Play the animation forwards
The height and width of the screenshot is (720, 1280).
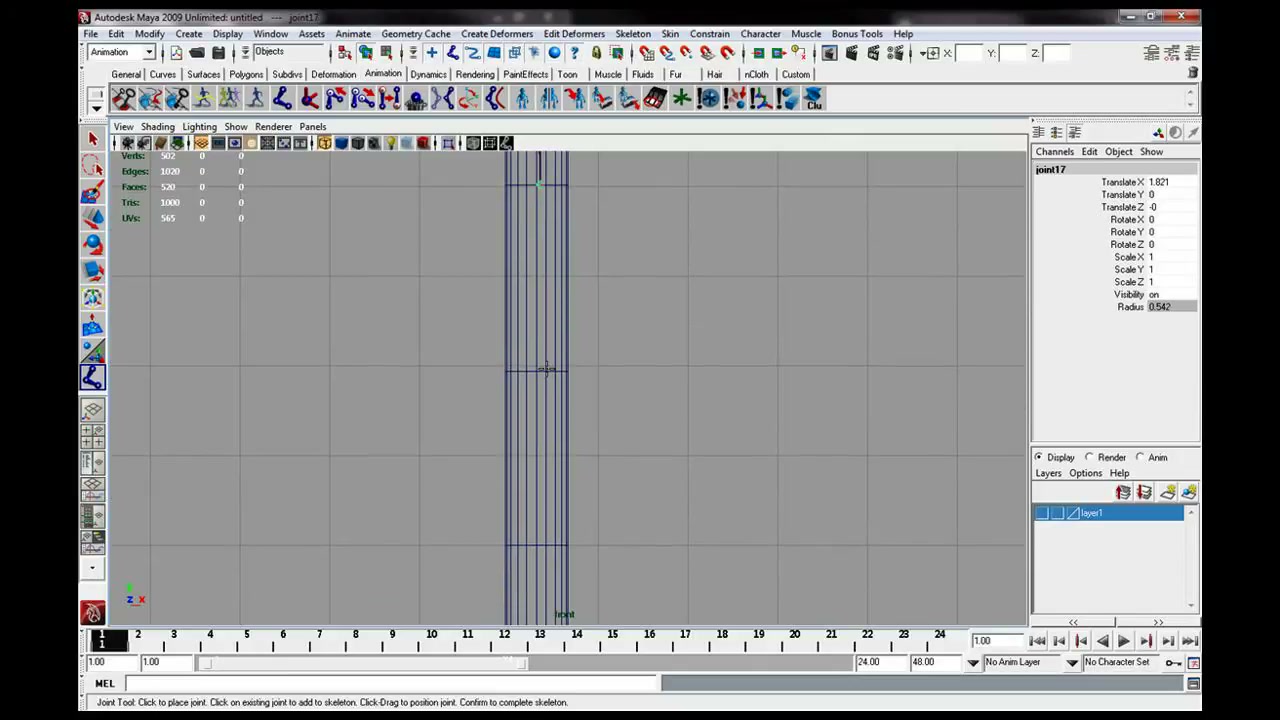(1124, 641)
